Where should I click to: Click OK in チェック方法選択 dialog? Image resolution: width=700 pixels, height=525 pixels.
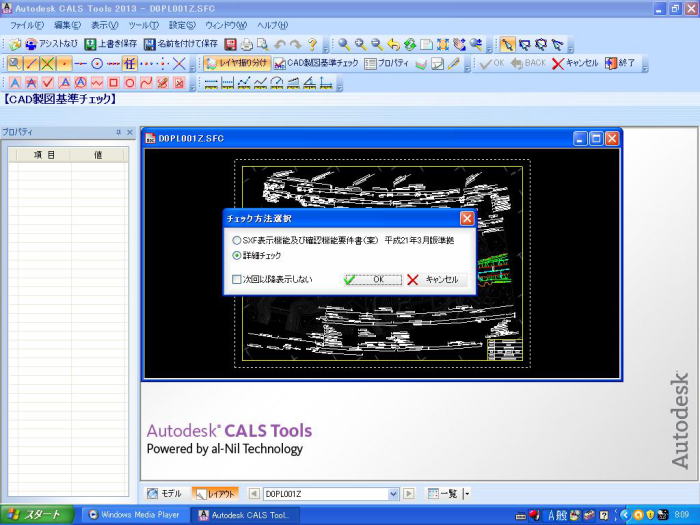373,279
